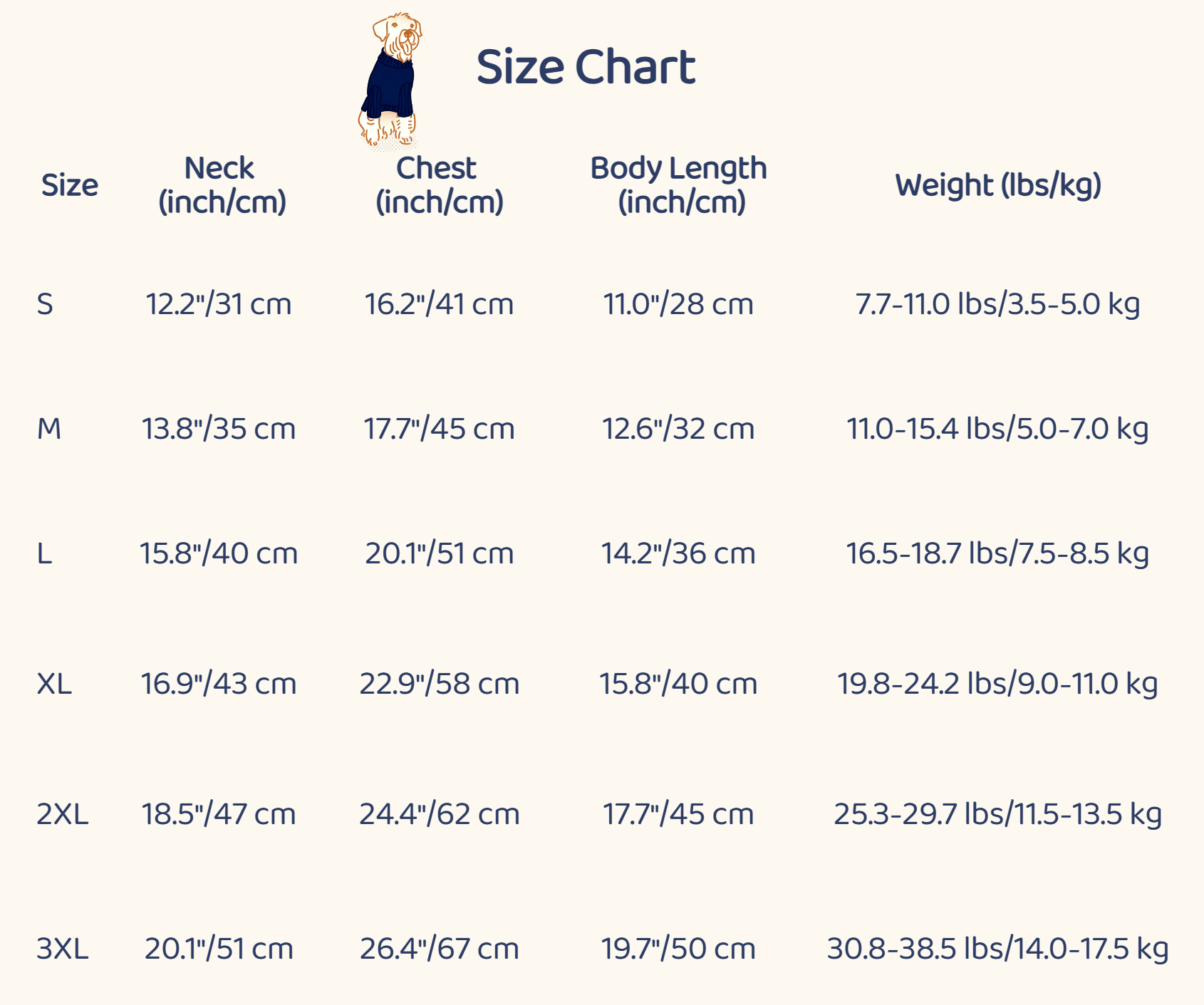
Task: Click the Size Chart title
Action: click(586, 68)
